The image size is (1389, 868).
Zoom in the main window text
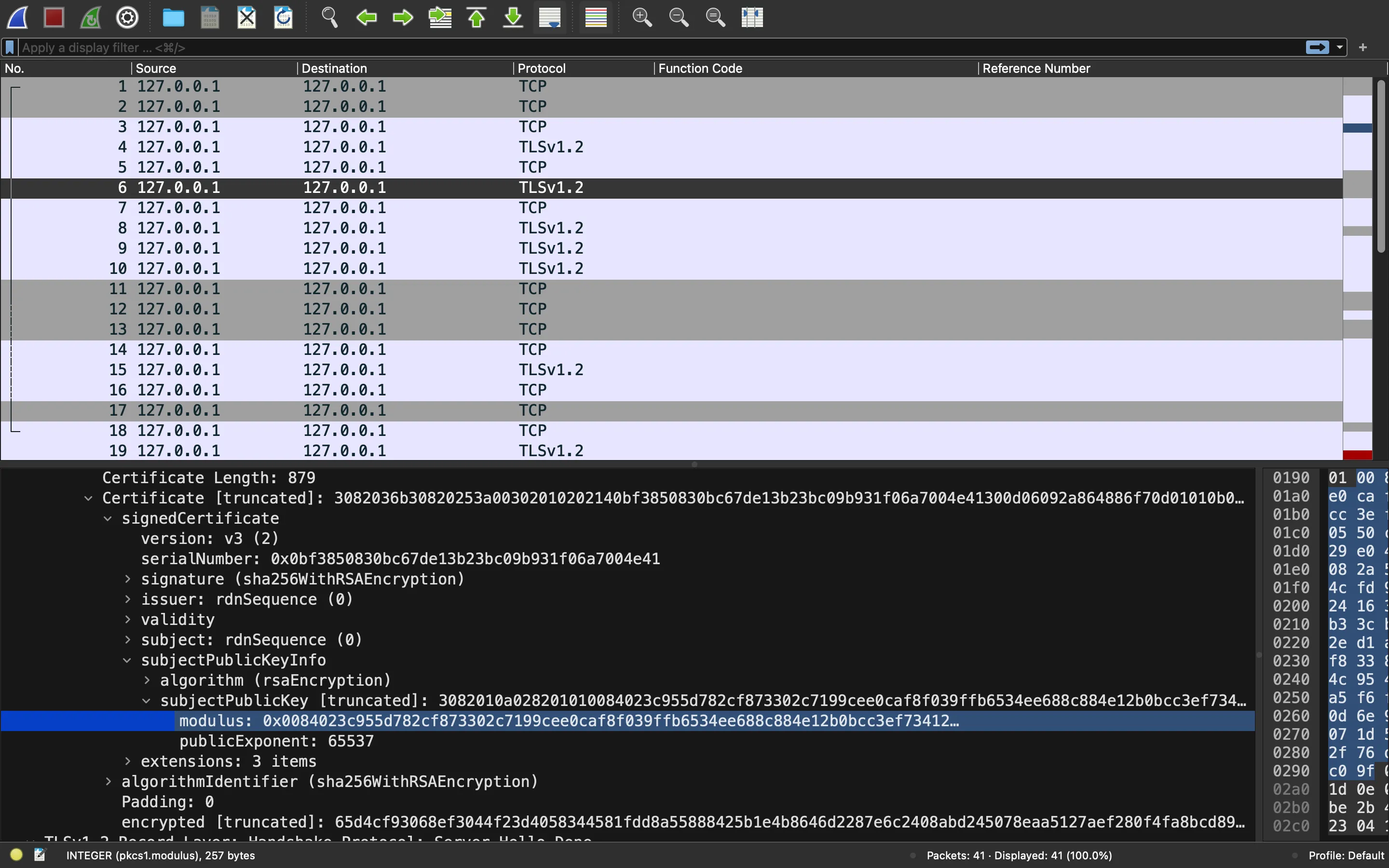642,17
